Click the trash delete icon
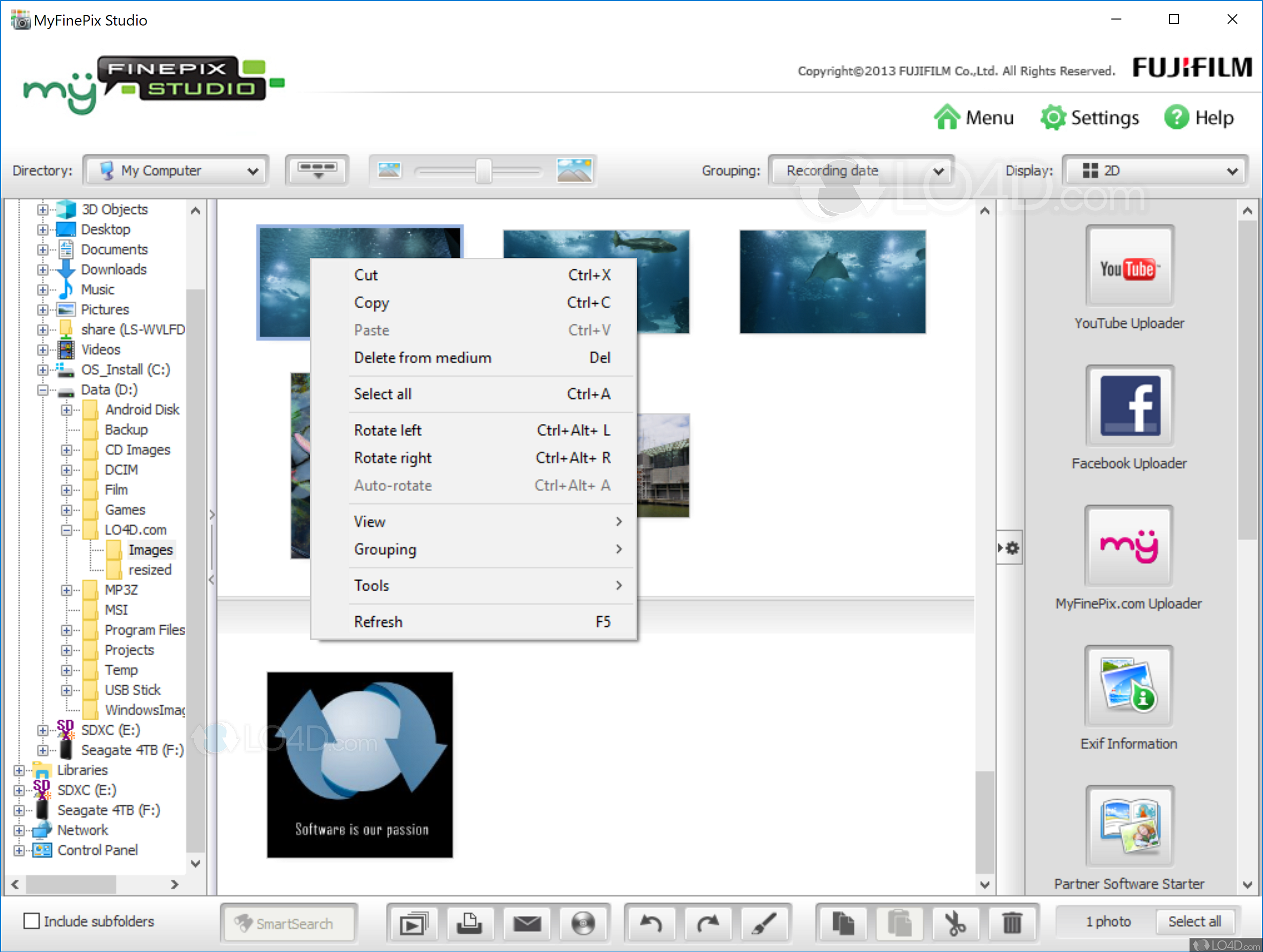1263x952 pixels. (1012, 922)
